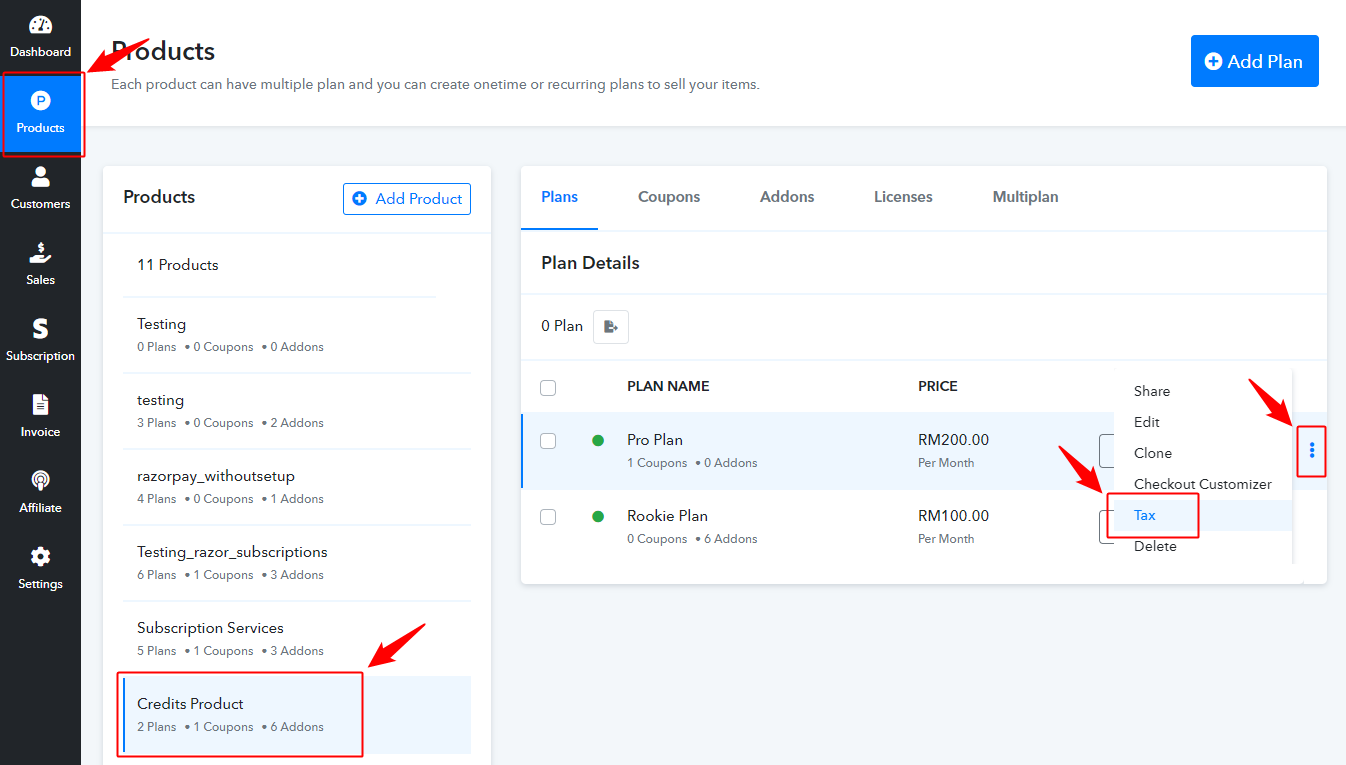Open the Sales hand-dollar icon

pos(40,253)
